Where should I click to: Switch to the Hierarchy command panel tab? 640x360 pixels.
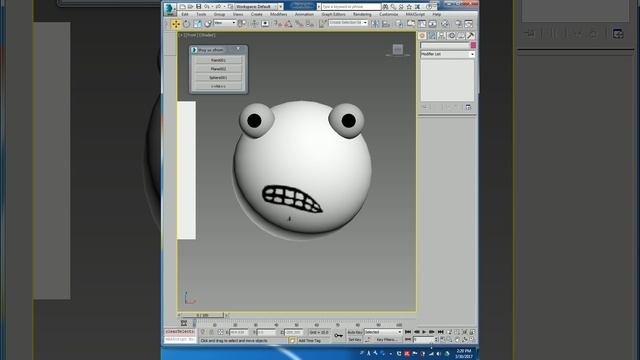[x=441, y=36]
